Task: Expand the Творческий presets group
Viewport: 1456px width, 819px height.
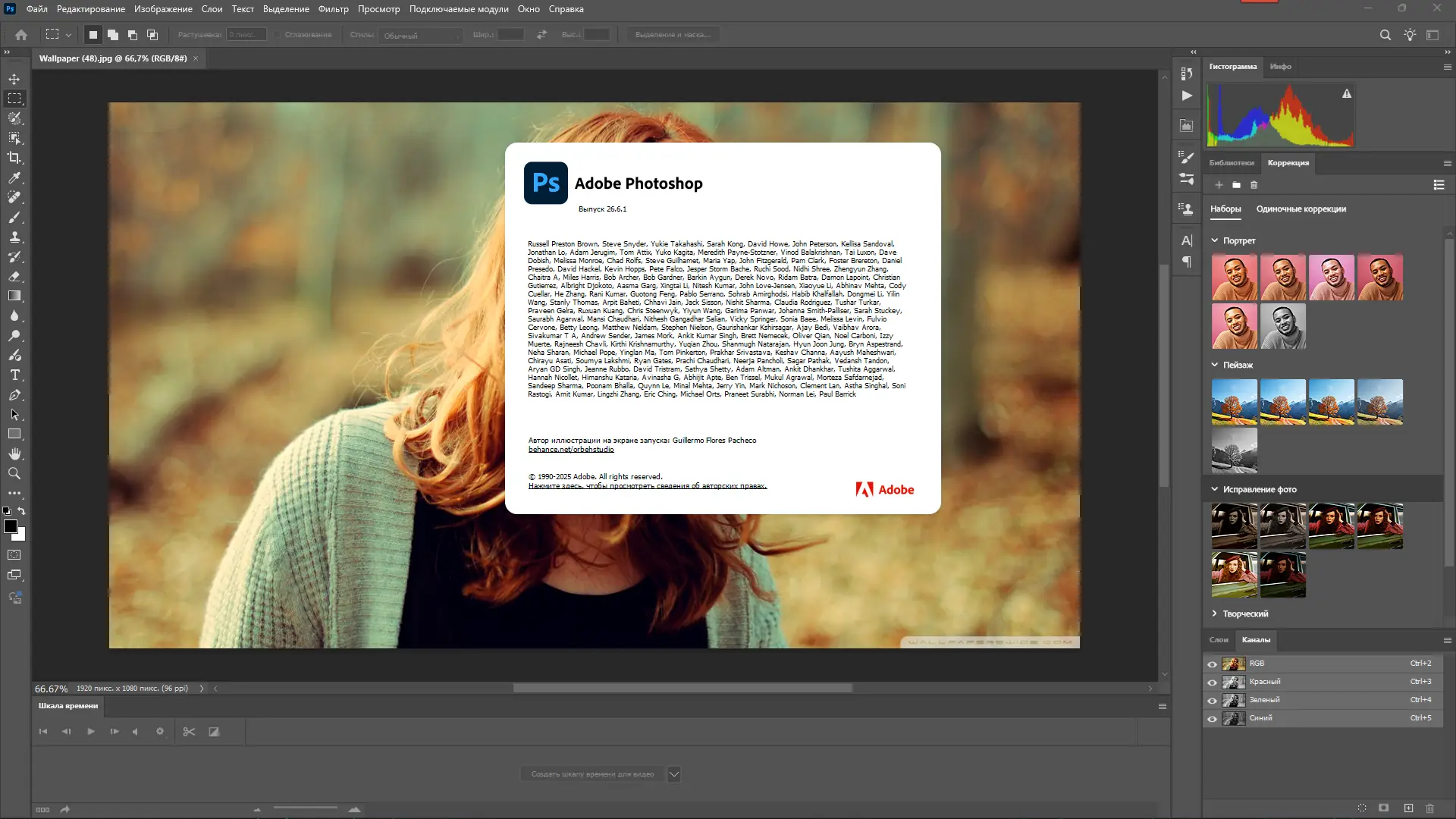Action: point(1214,613)
